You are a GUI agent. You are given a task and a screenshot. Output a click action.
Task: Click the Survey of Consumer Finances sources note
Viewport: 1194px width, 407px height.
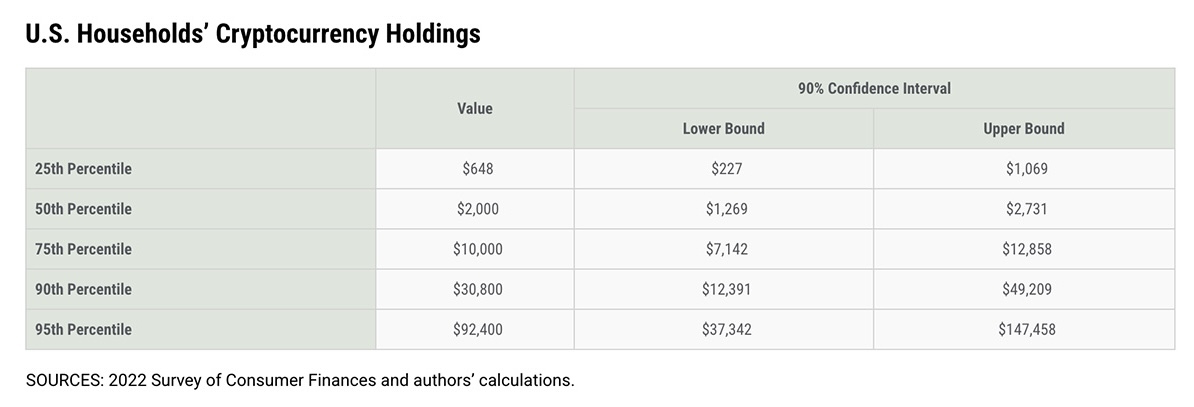tap(301, 380)
